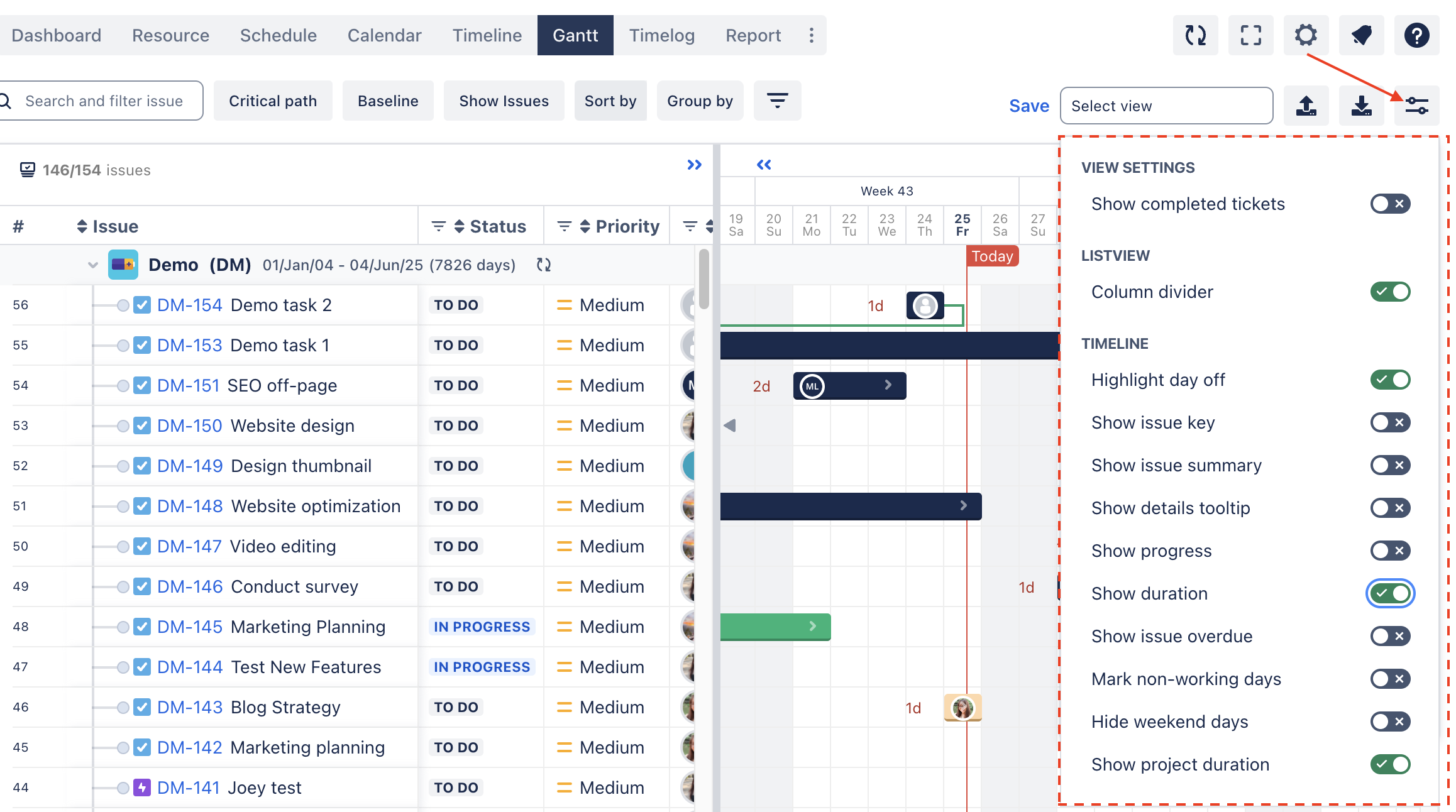This screenshot has width=1456, height=812.
Task: Click the Show Issues button
Action: point(504,101)
